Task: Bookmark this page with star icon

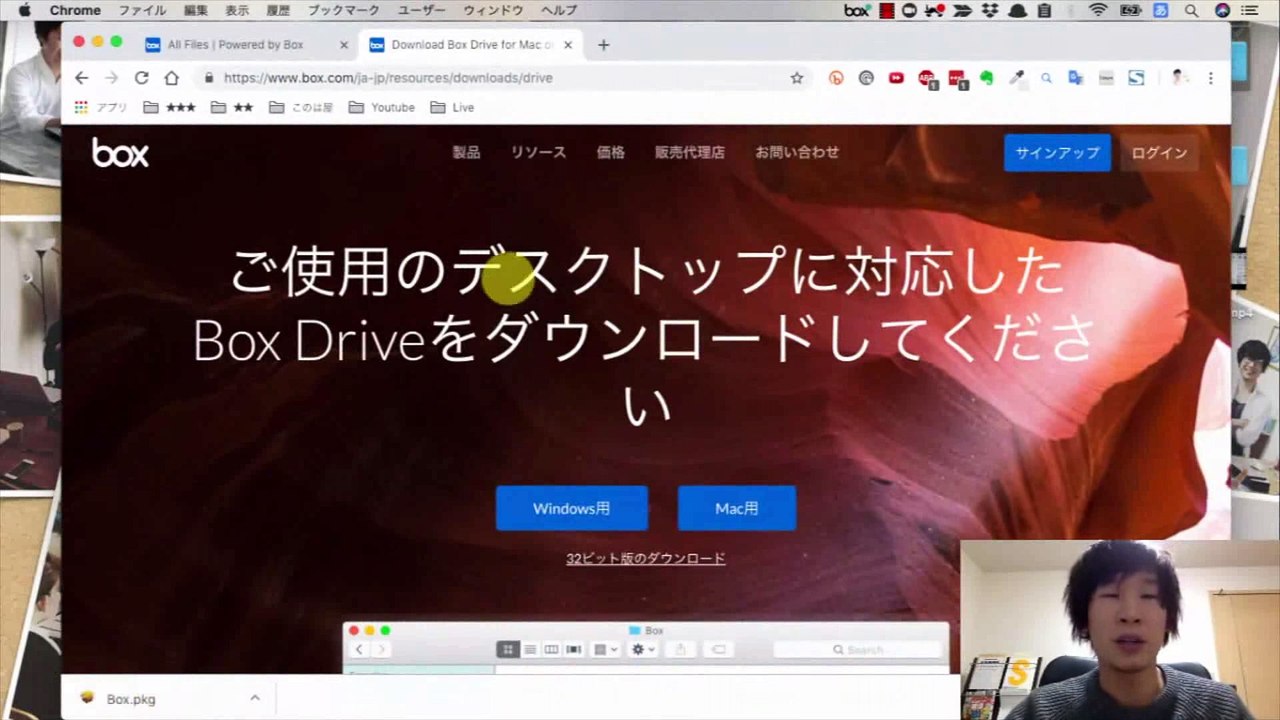Action: (x=797, y=78)
